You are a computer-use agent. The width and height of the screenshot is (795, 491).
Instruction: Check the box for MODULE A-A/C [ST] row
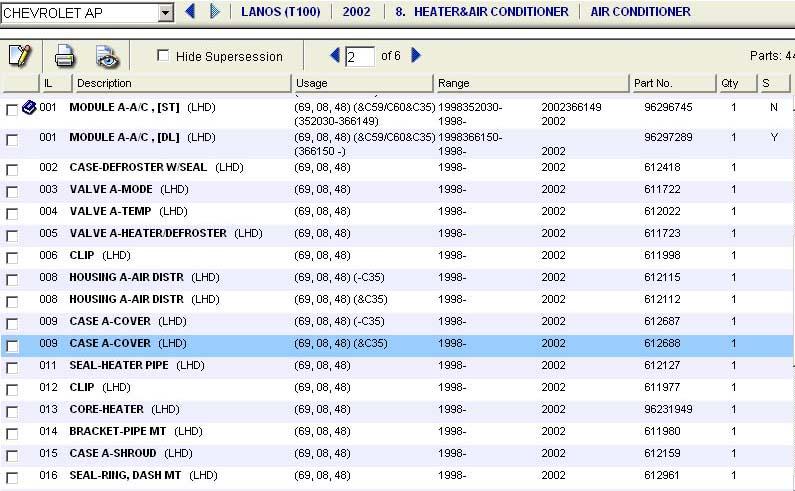[x=12, y=110]
